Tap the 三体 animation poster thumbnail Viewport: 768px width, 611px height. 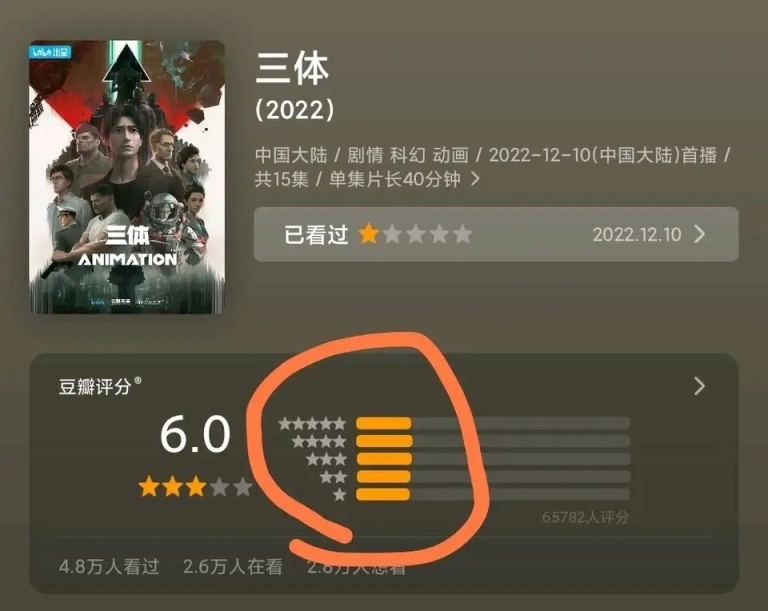pos(127,177)
